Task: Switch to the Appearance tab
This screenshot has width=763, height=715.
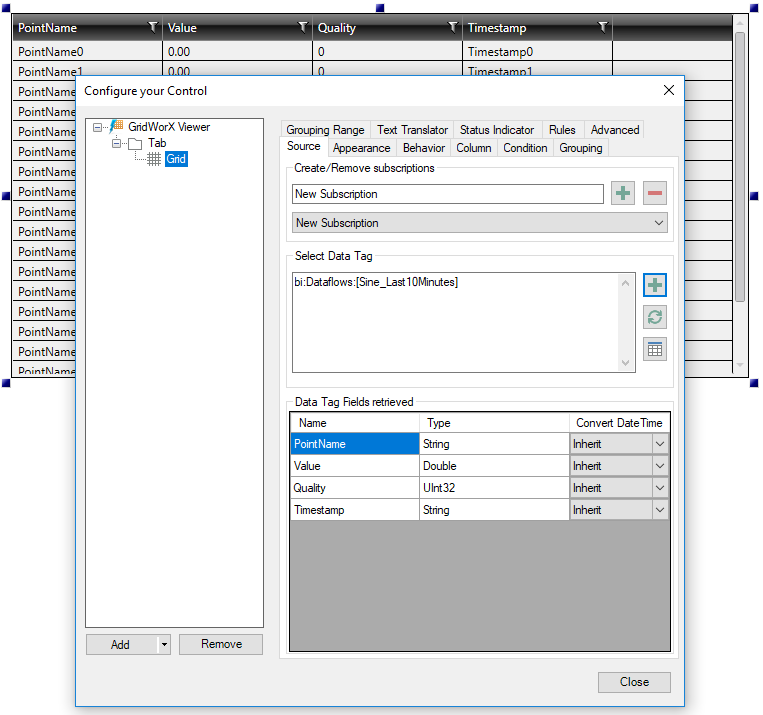Action: coord(361,148)
